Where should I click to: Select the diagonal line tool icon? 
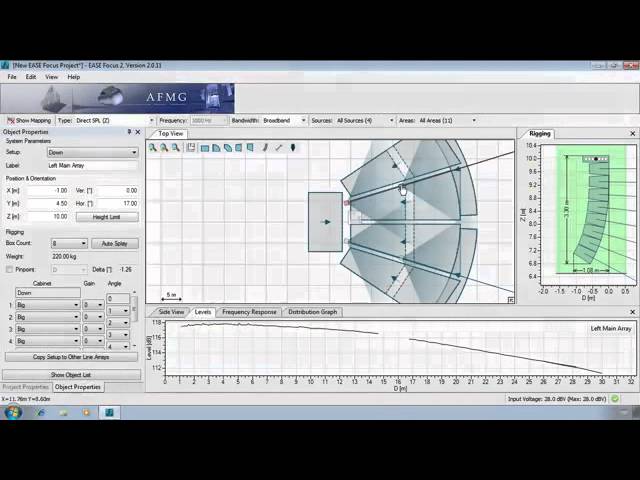coord(279,148)
